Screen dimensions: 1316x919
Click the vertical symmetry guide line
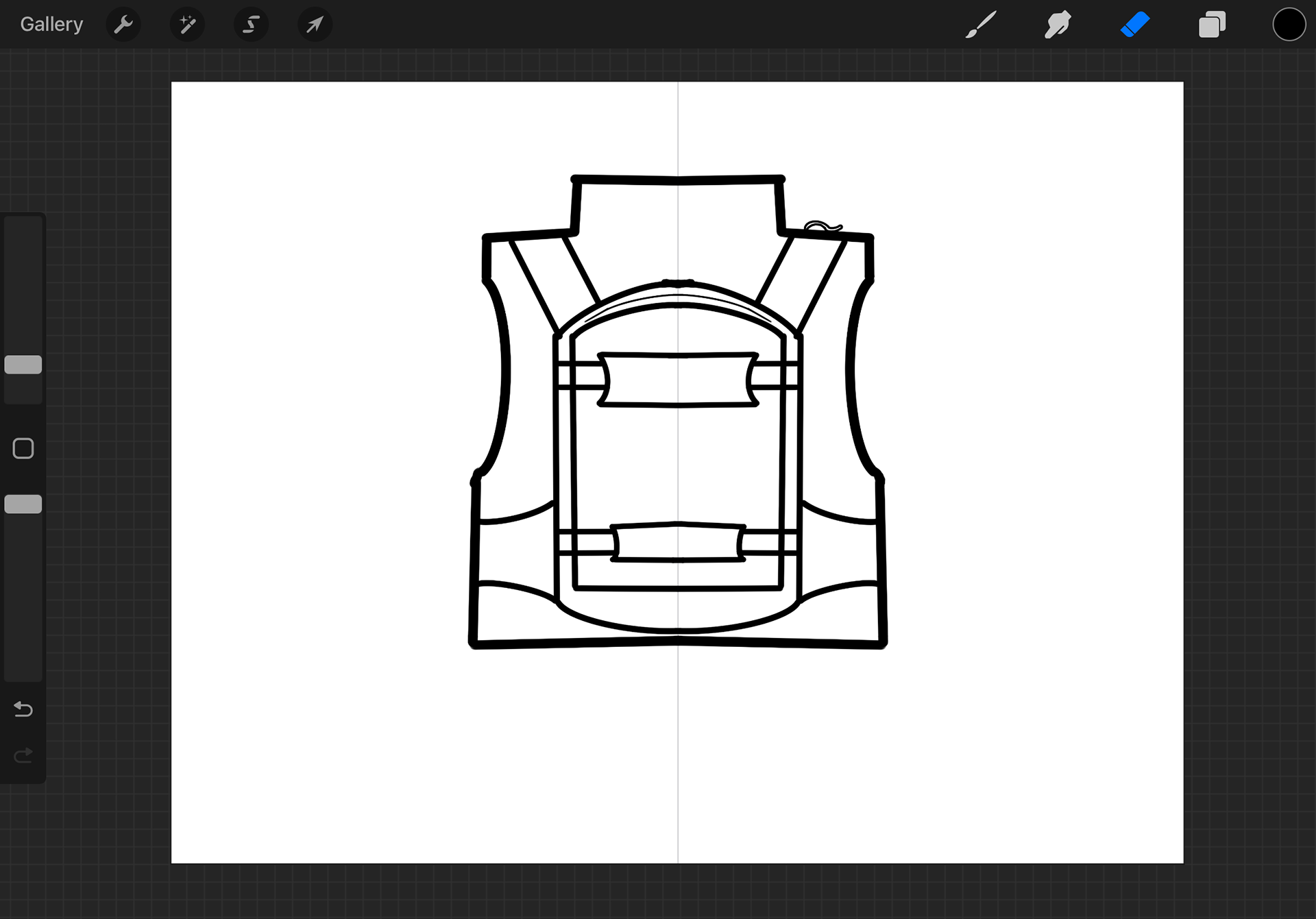pyautogui.click(x=678, y=754)
